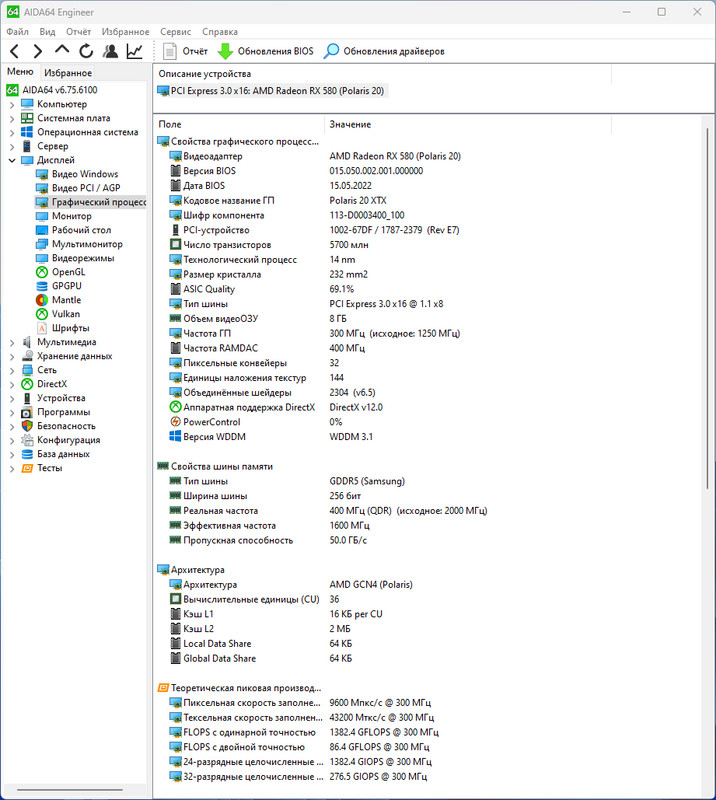
Task: Select the Видео PCI / AGP icon
Action: 42,188
